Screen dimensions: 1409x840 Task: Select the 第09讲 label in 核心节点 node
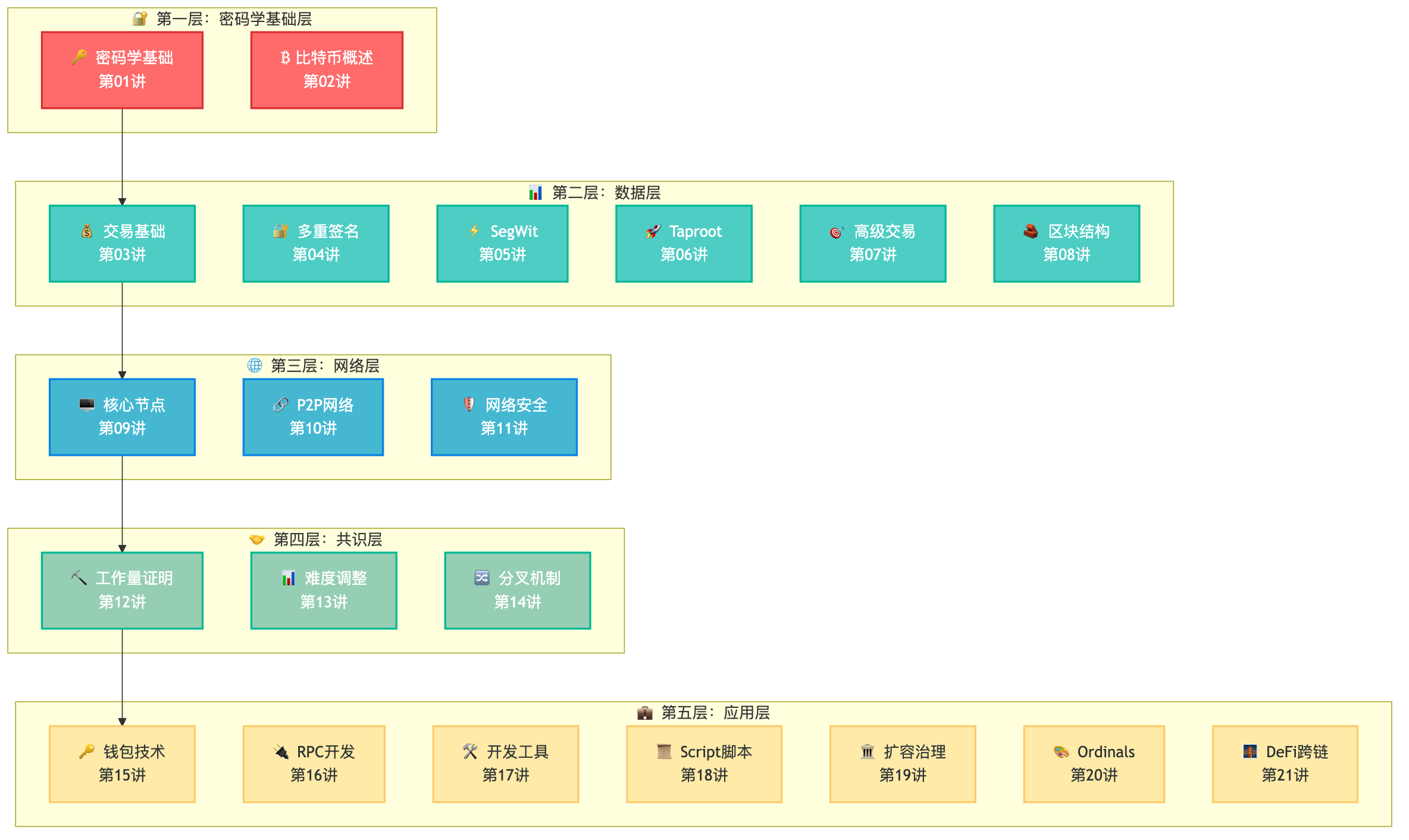122,428
